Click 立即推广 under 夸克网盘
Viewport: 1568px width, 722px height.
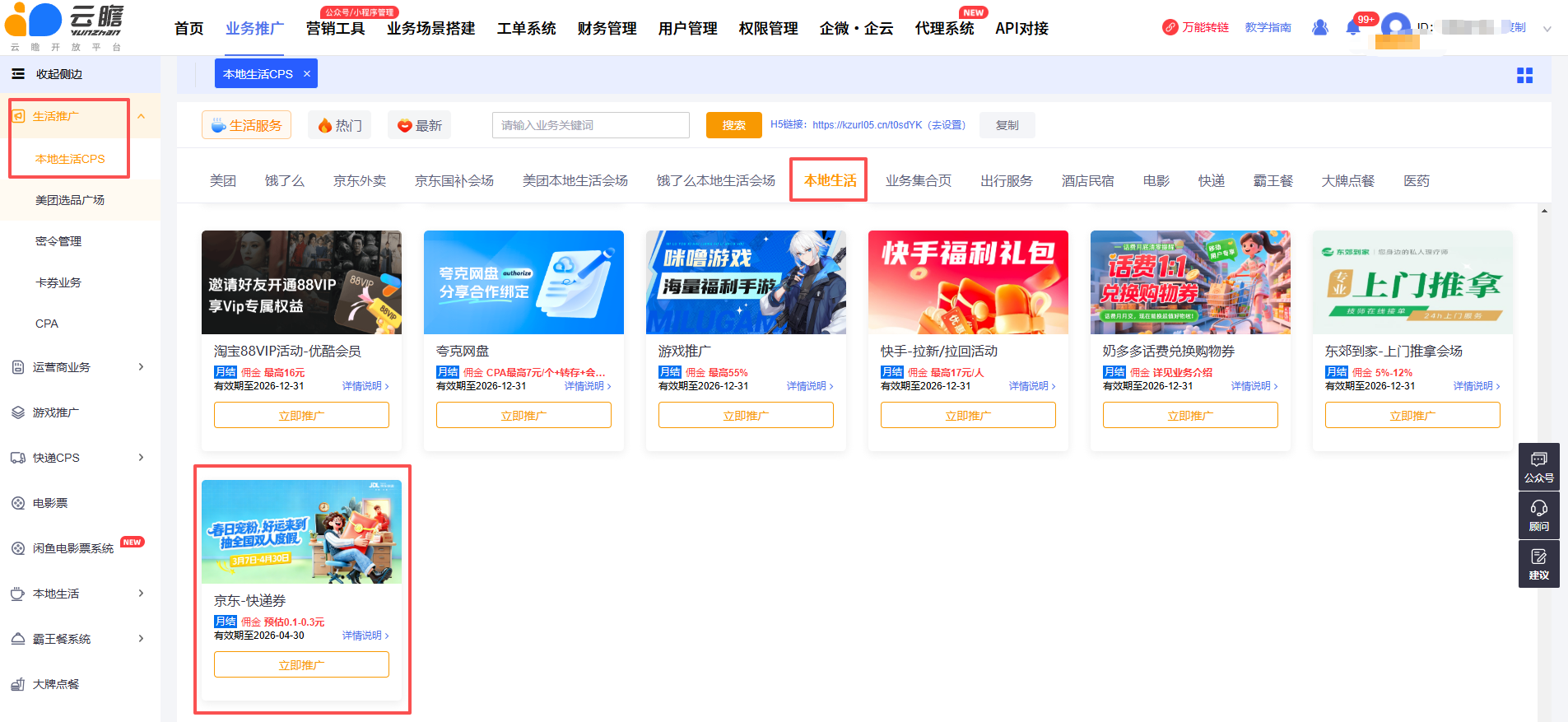[523, 416]
